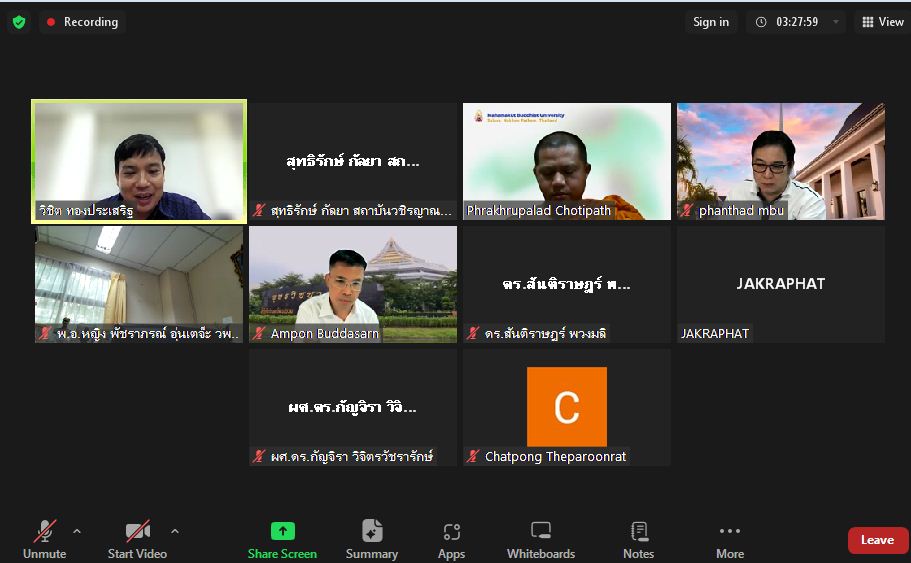Click Chatpong Theparoonrat's orange avatar
The width and height of the screenshot is (911, 563).
567,406
